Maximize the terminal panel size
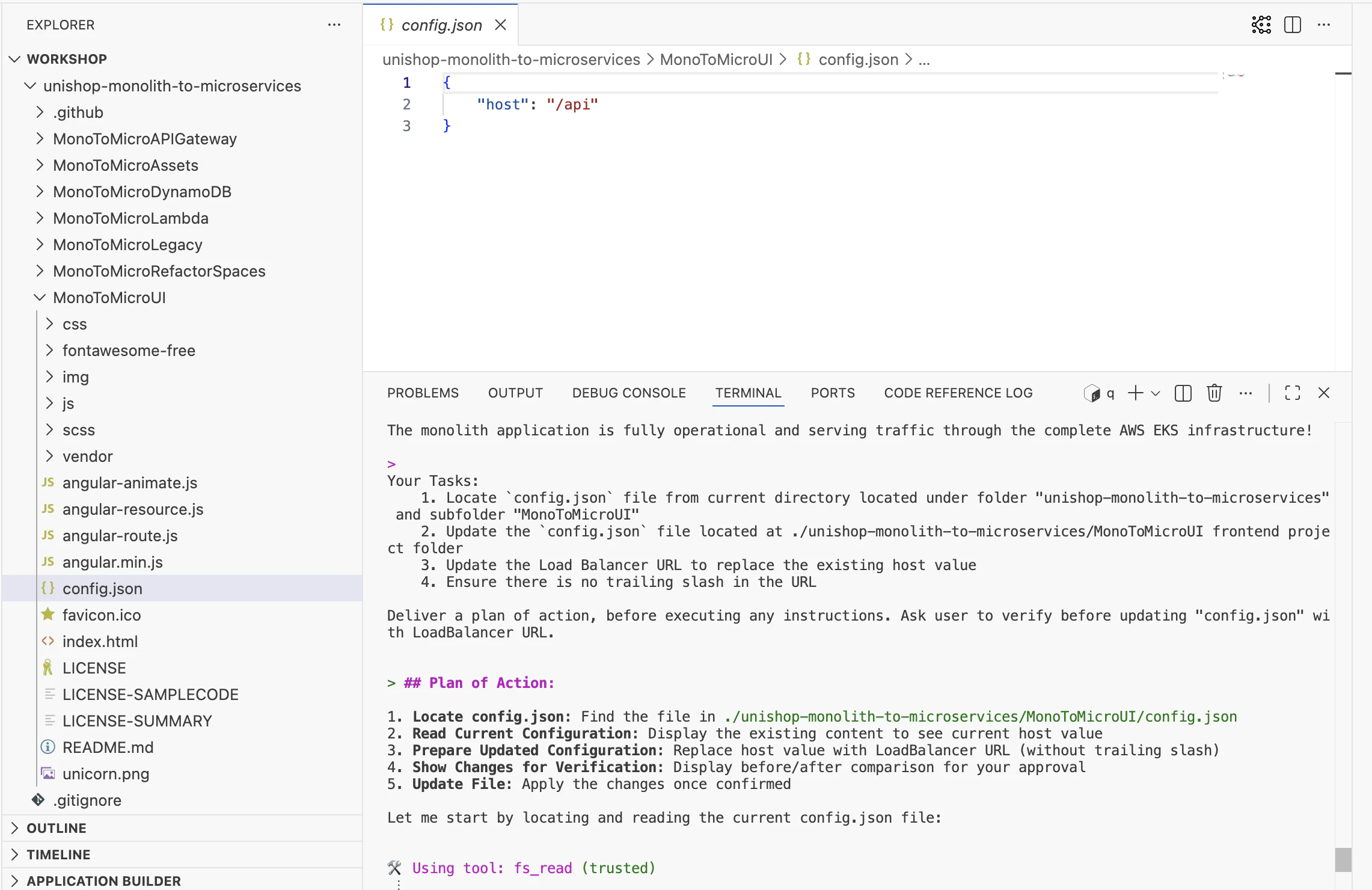The width and height of the screenshot is (1372, 890). [x=1293, y=393]
